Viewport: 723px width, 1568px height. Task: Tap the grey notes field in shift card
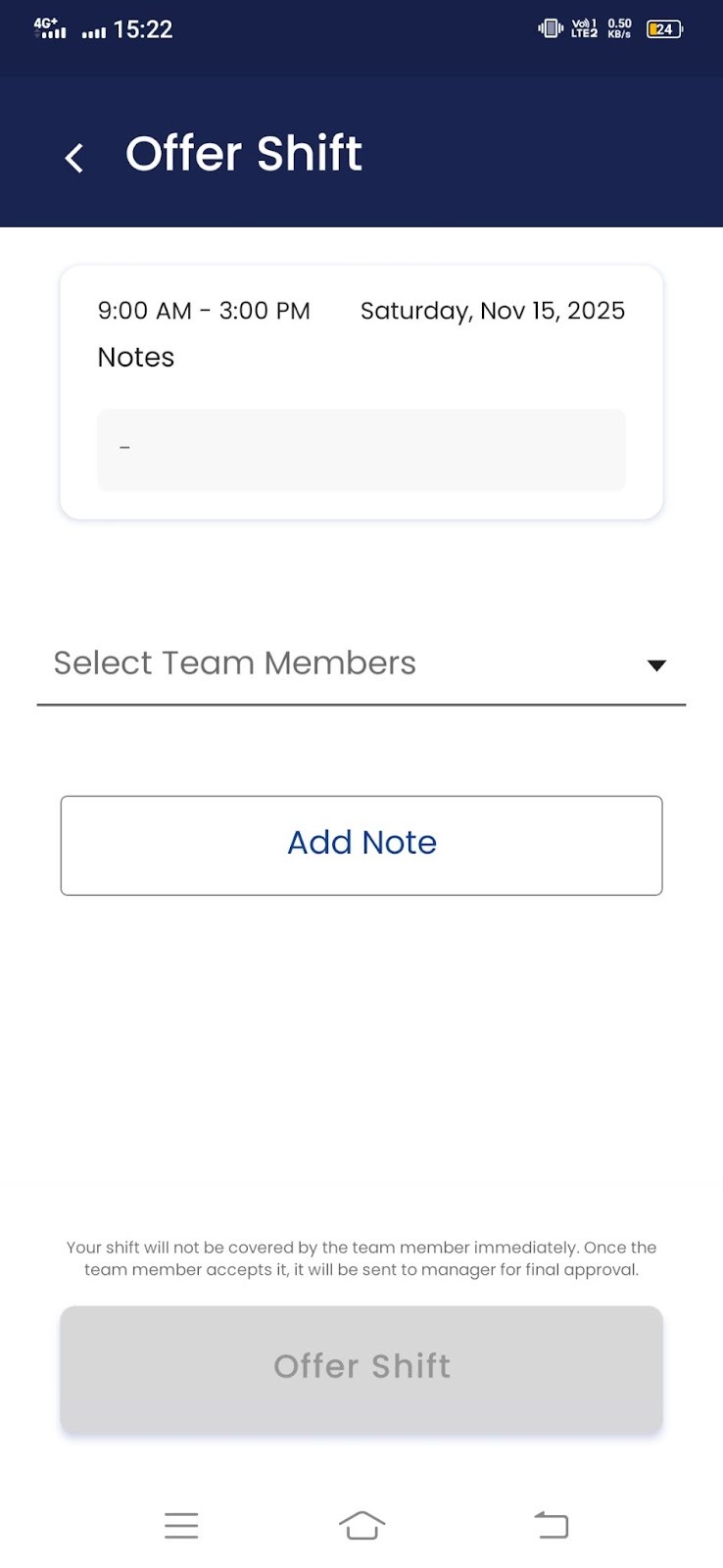(361, 450)
